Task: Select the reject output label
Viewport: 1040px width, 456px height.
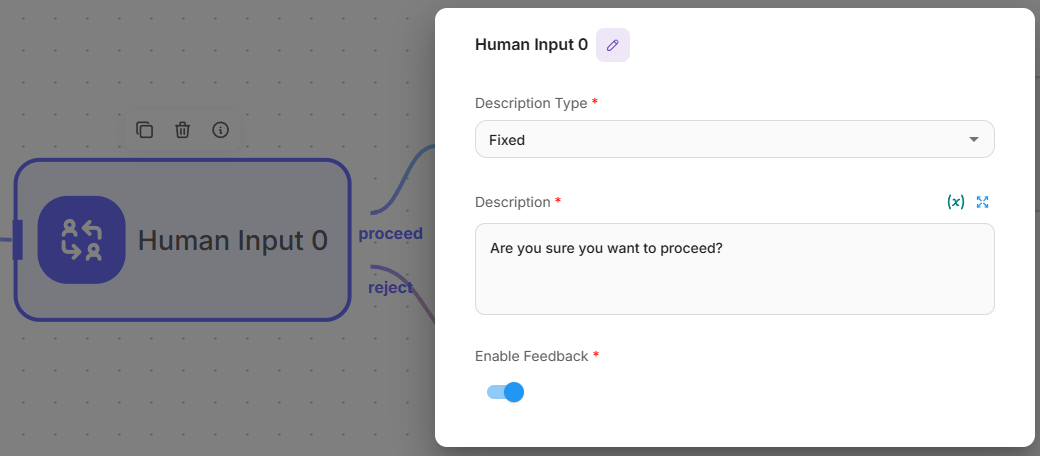Action: click(390, 287)
